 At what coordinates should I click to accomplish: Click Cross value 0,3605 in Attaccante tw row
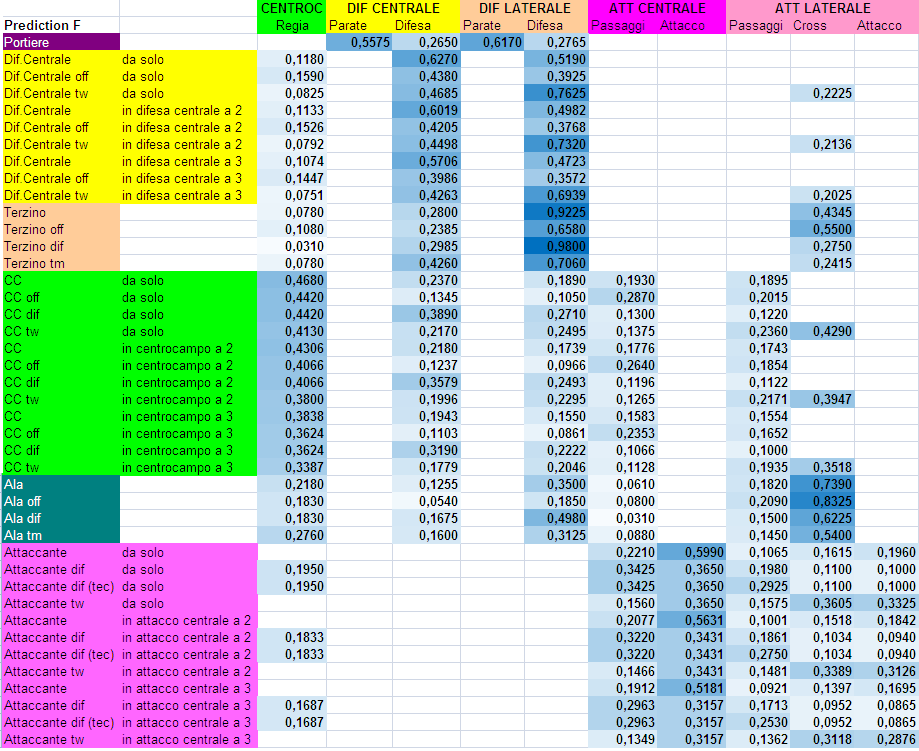pyautogui.click(x=822, y=603)
